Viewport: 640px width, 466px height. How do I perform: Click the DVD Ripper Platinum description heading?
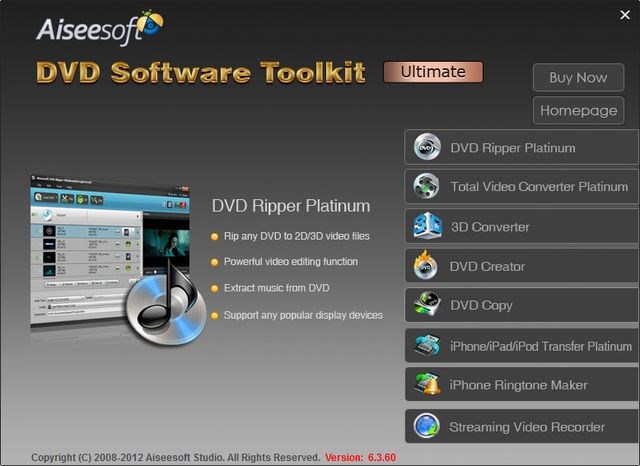point(291,206)
